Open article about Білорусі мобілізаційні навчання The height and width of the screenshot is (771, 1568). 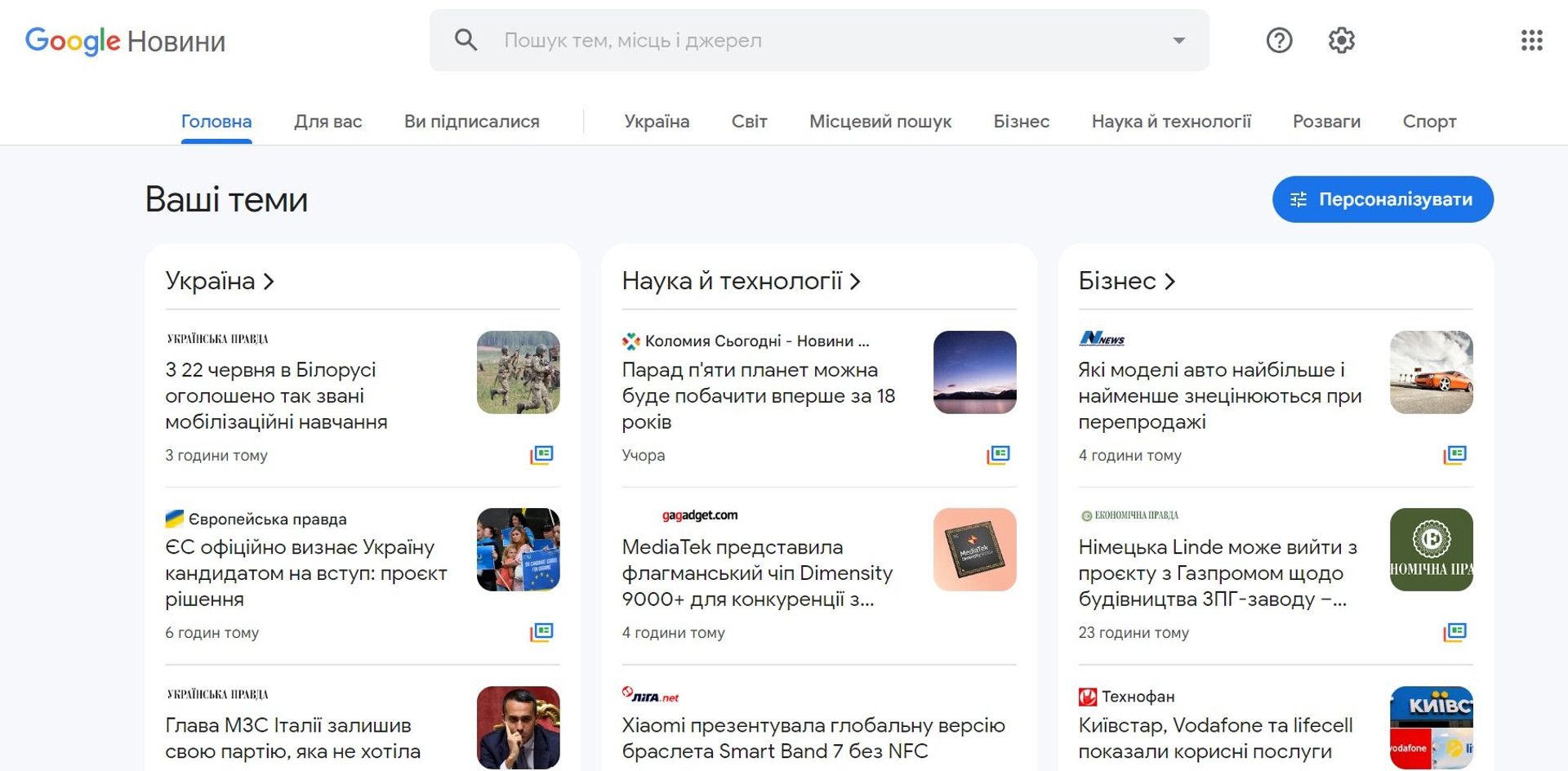276,396
